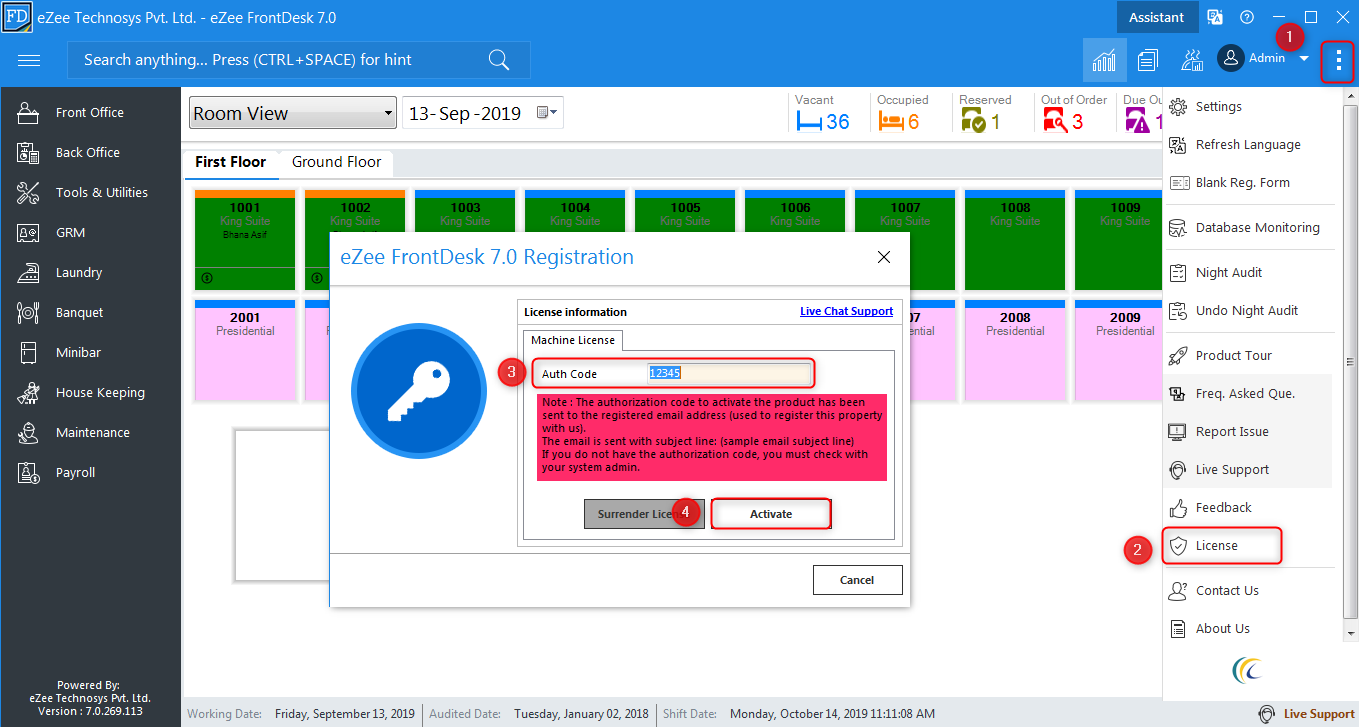
Task: Open License menu item
Action: click(1222, 546)
